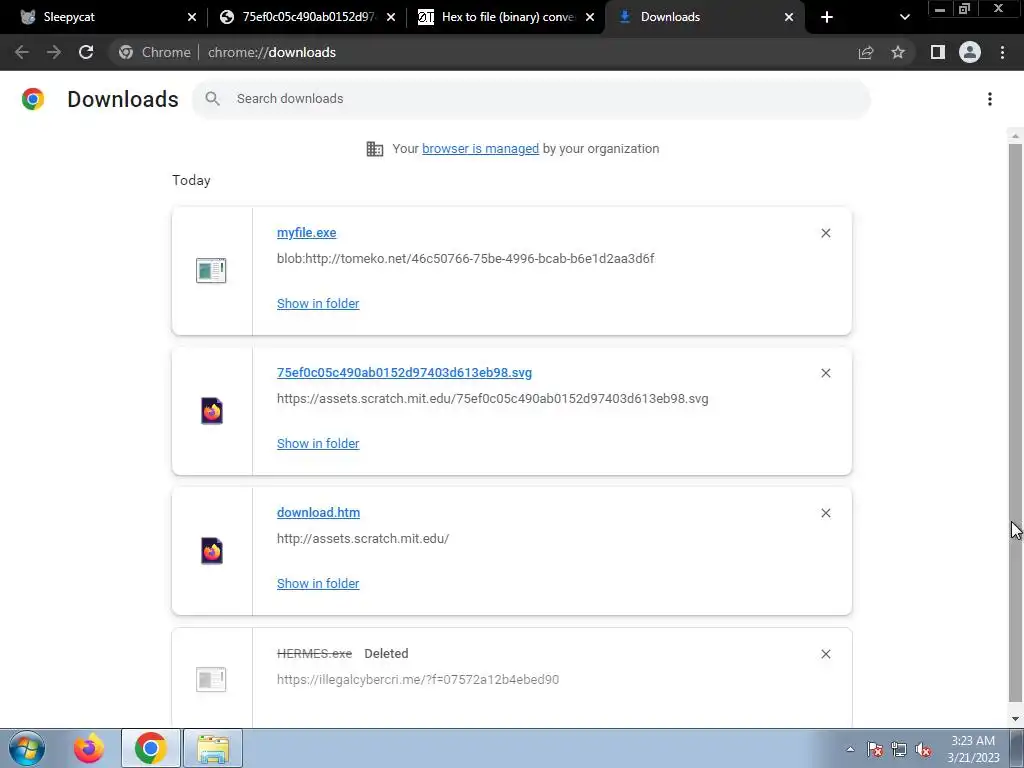
Task: Close the 75ef0c05c490 tab
Action: (391, 17)
